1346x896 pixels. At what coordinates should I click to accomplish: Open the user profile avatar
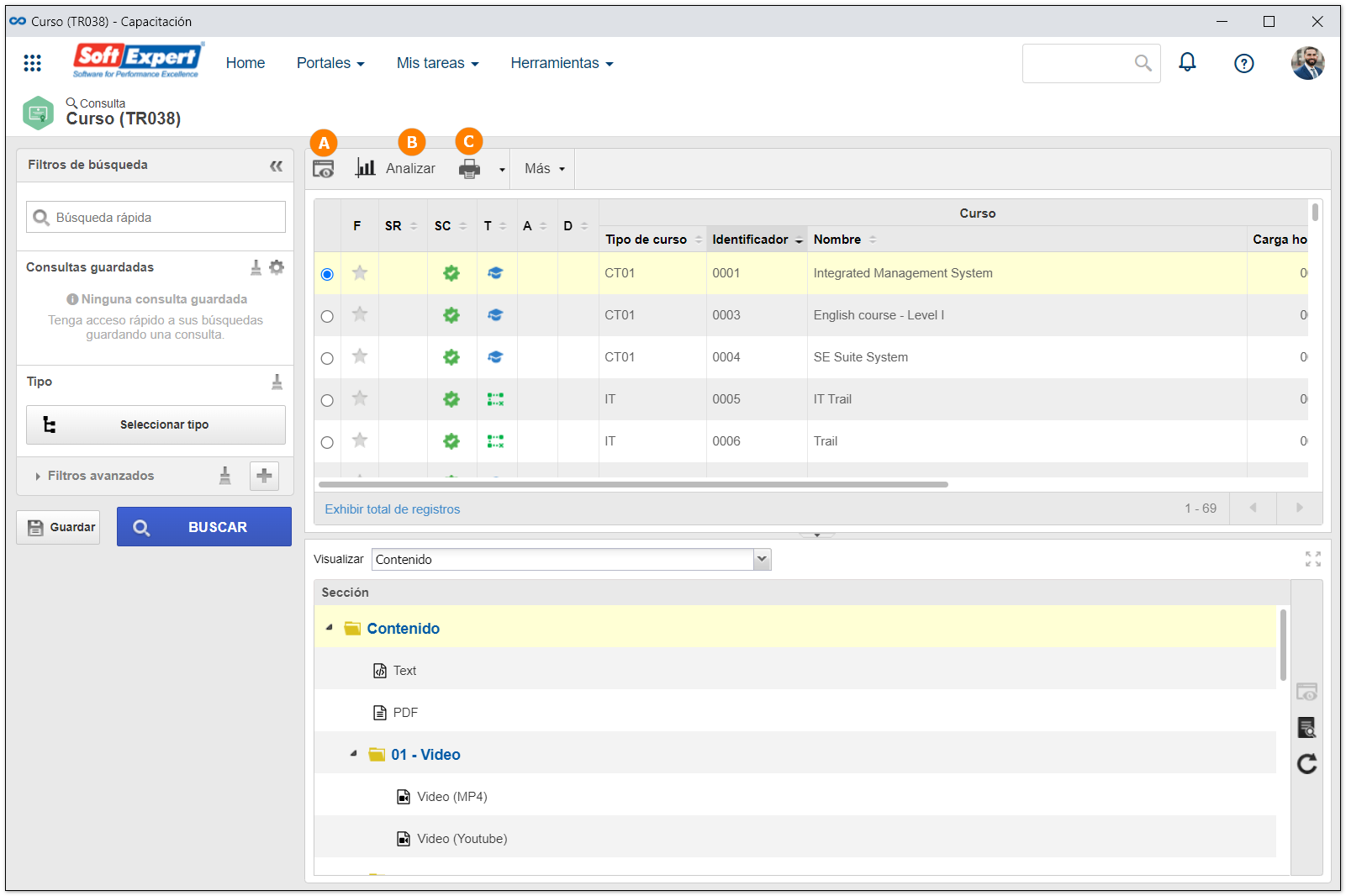[x=1308, y=63]
